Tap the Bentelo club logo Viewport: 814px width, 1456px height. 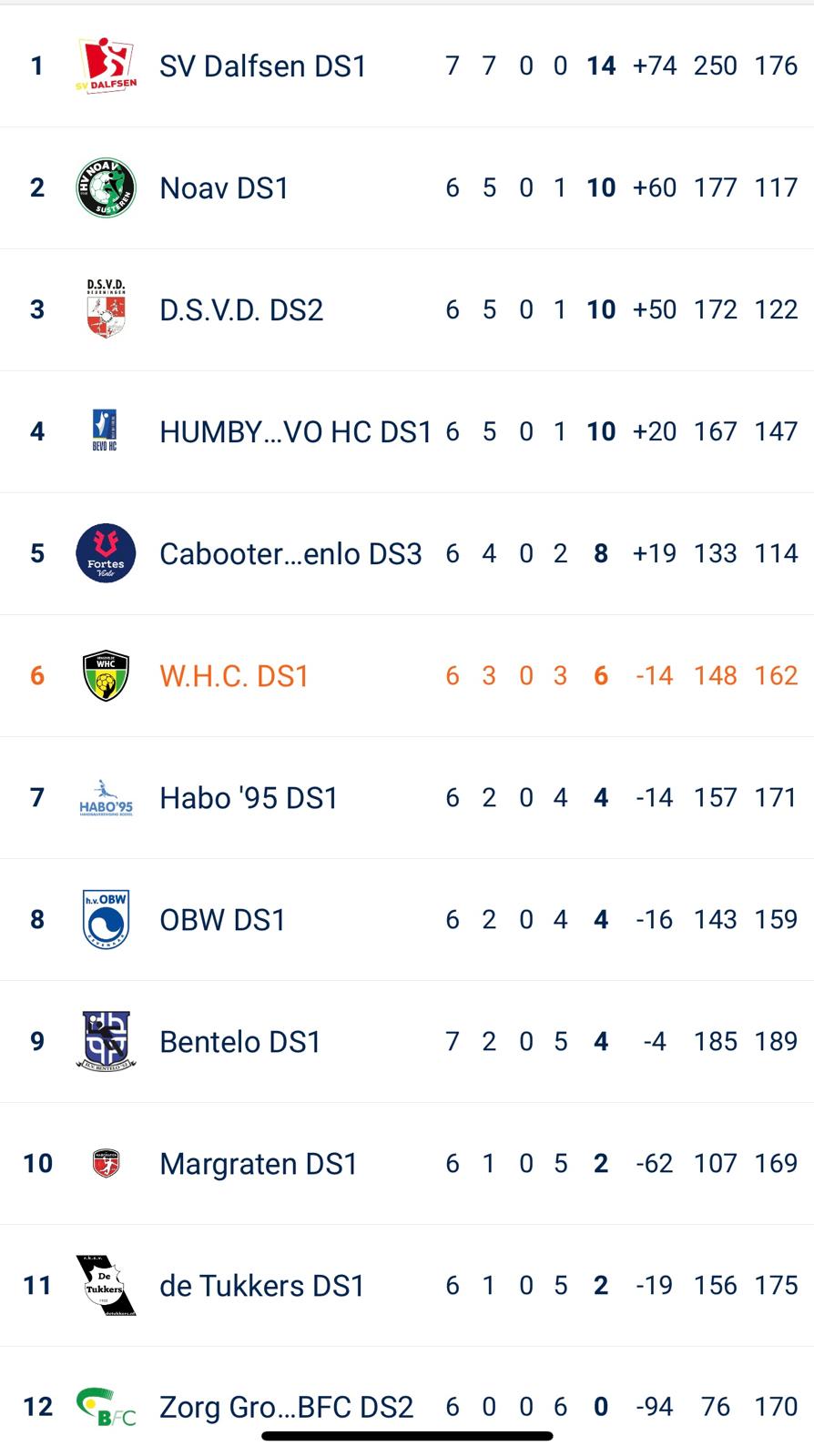click(106, 1041)
